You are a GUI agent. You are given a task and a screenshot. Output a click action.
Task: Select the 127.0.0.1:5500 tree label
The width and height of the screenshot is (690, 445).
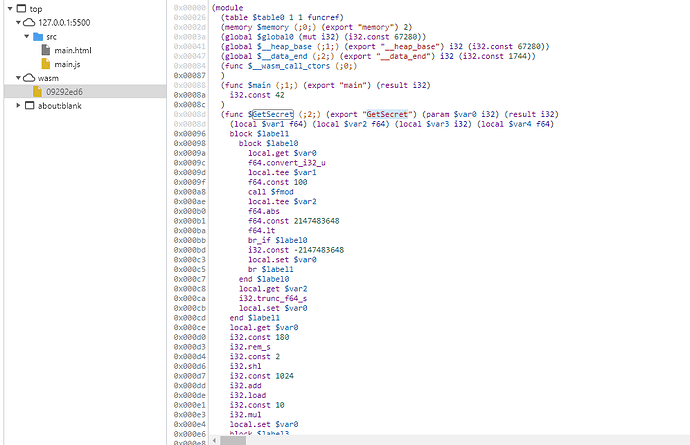point(64,22)
